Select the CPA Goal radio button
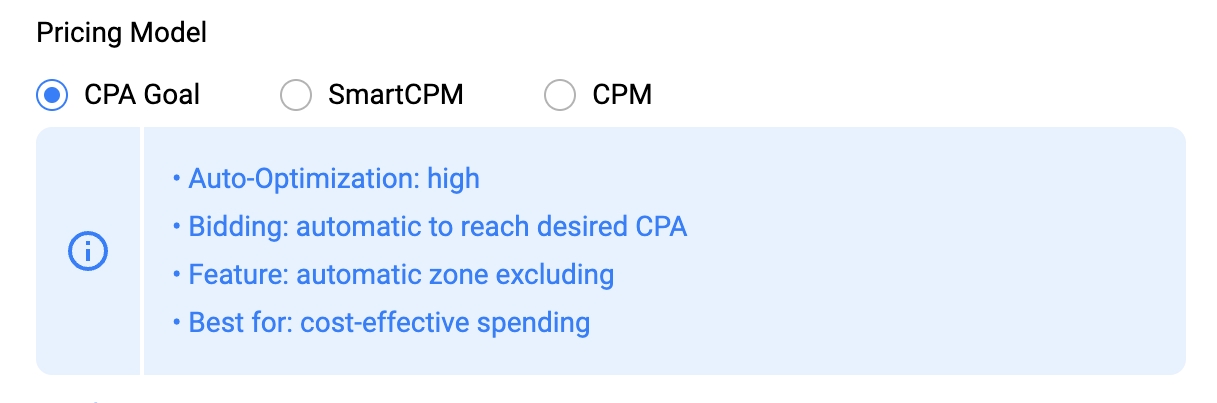Screen dimensions: 1217x403 point(51,95)
